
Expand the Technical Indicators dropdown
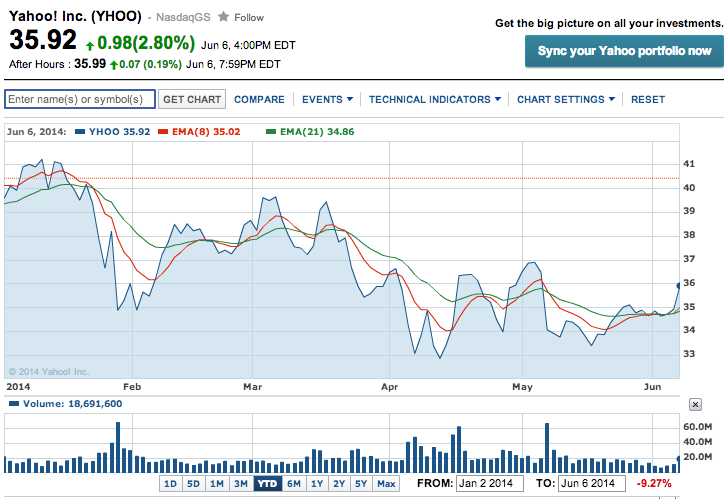click(435, 99)
